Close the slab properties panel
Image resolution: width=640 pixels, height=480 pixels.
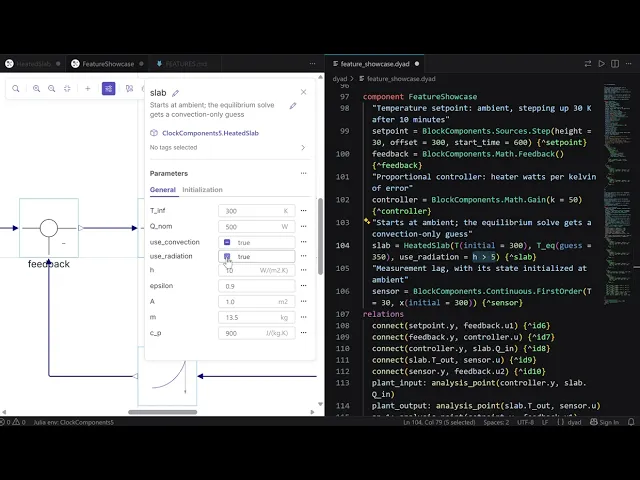[303, 92]
